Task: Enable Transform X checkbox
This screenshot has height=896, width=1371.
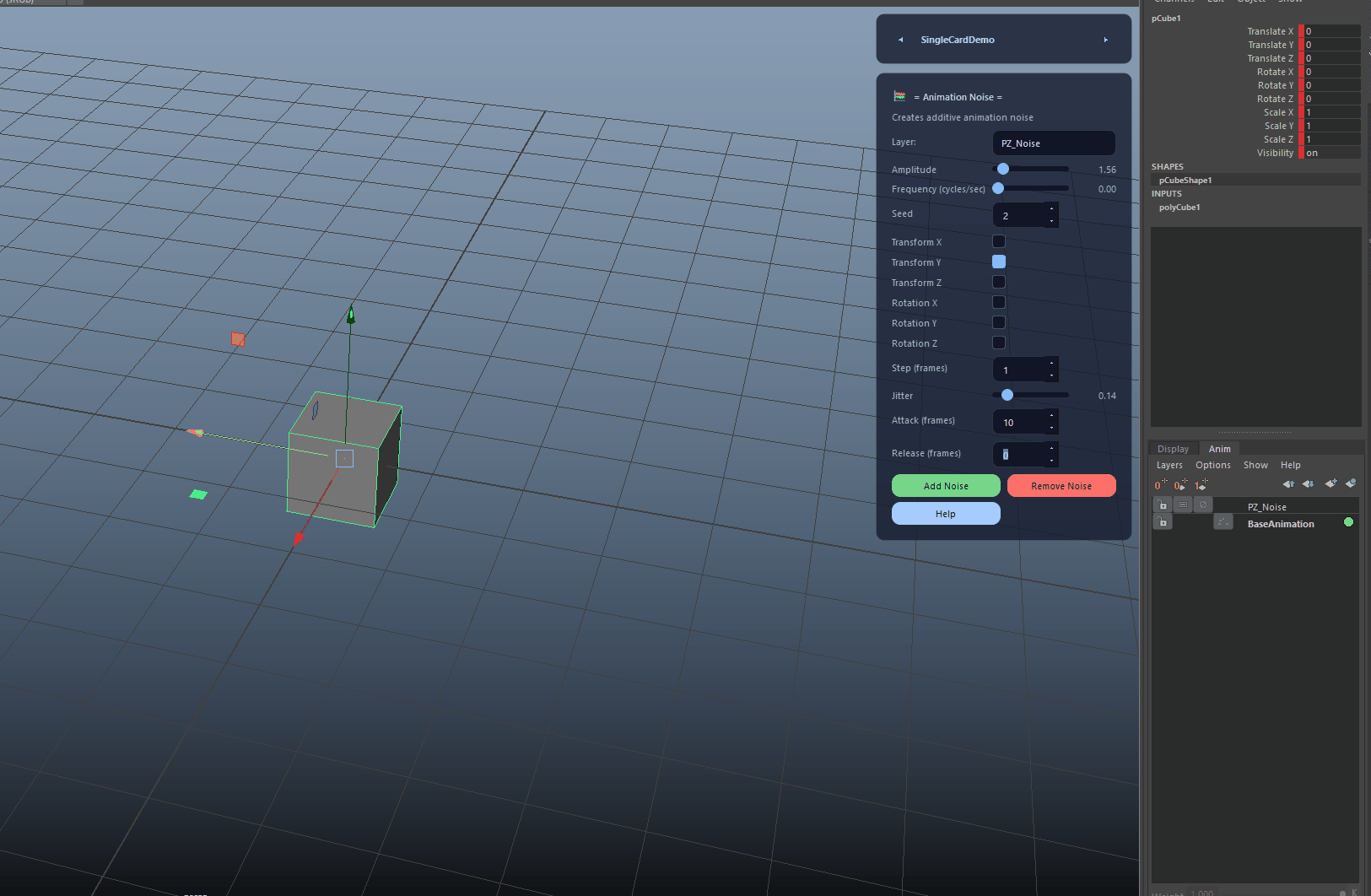Action: coord(999,241)
